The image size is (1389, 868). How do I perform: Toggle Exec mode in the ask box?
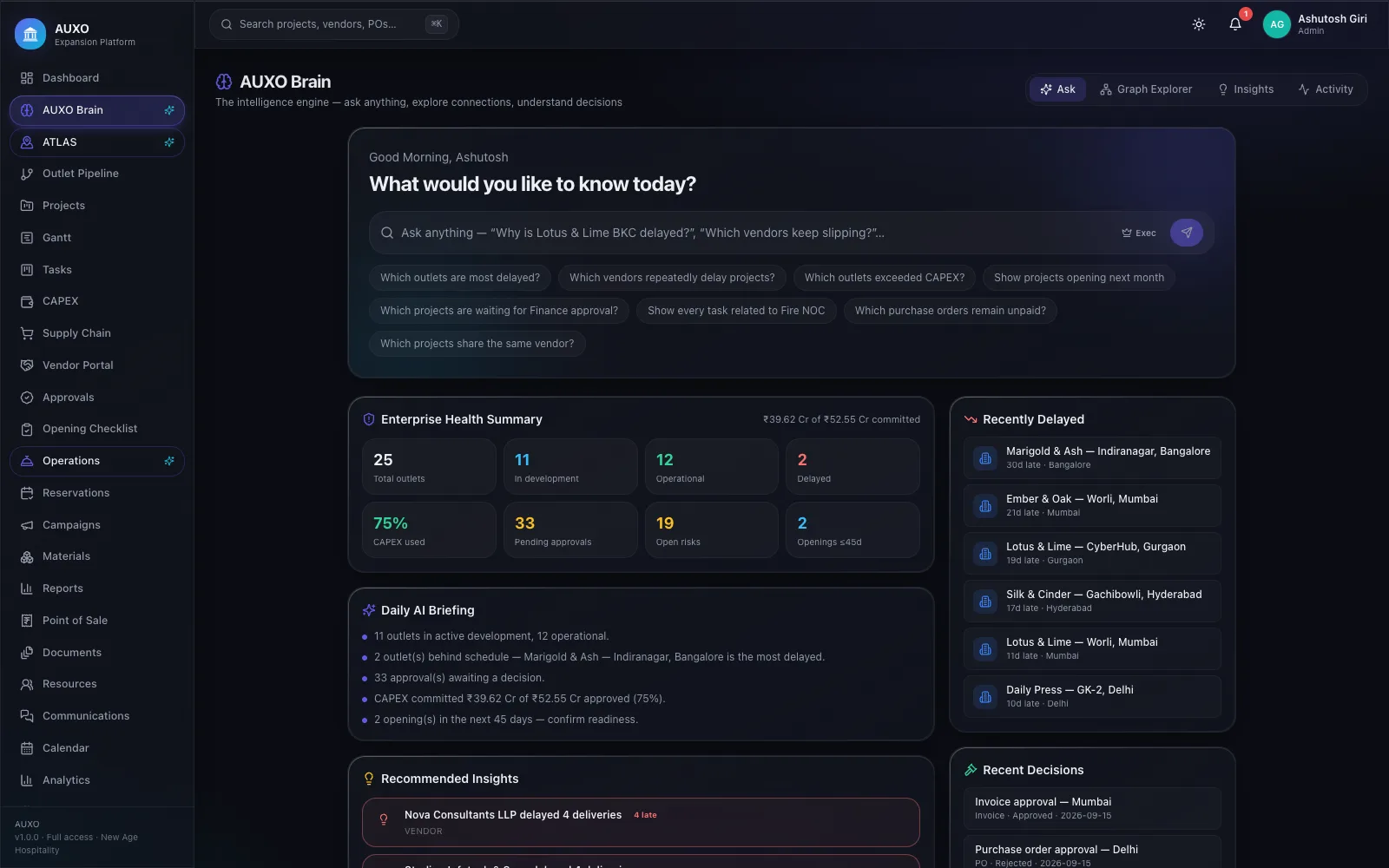1139,233
